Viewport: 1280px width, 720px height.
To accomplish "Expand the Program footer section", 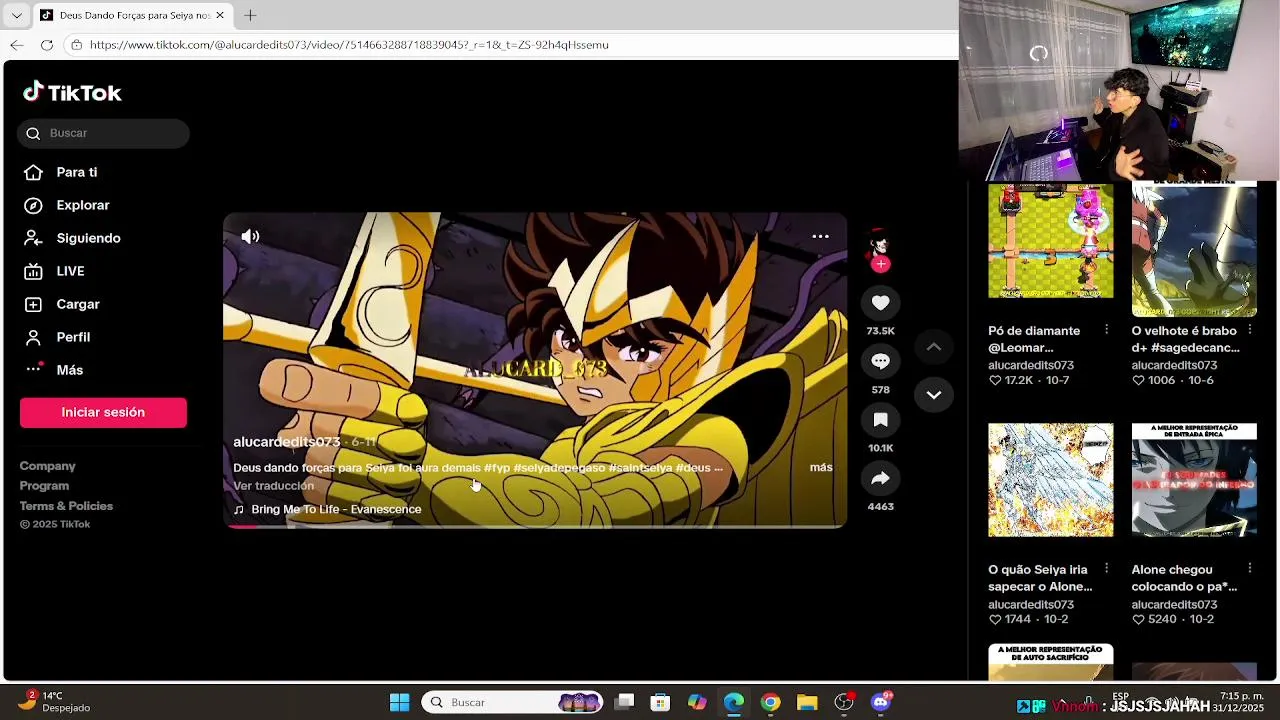I will click(x=44, y=486).
